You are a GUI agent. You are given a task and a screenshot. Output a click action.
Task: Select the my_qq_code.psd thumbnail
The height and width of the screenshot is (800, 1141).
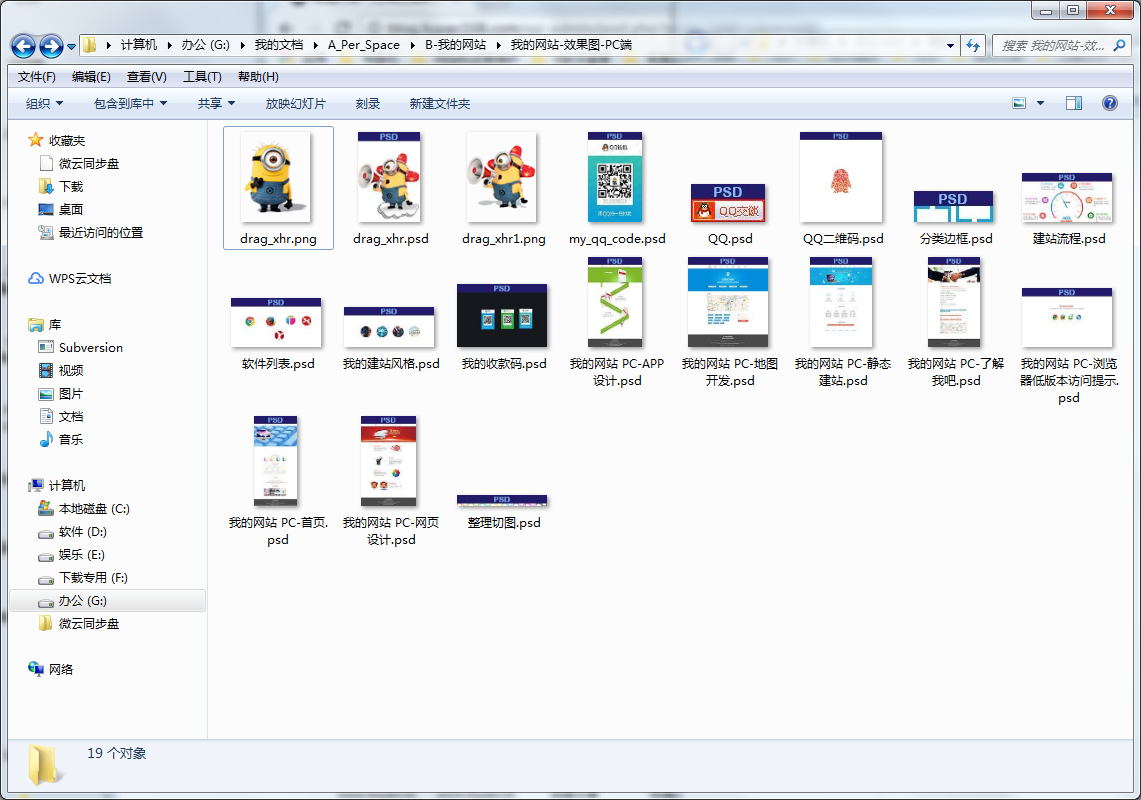point(615,178)
